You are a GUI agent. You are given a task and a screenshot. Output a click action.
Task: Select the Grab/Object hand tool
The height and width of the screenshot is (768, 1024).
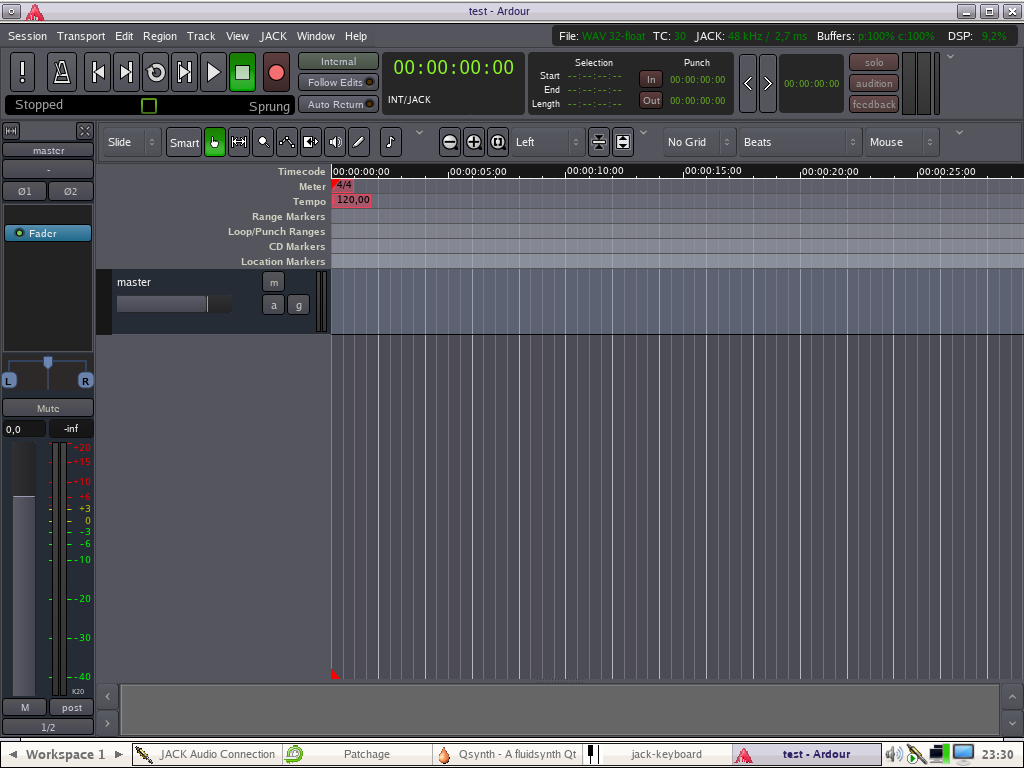point(215,142)
